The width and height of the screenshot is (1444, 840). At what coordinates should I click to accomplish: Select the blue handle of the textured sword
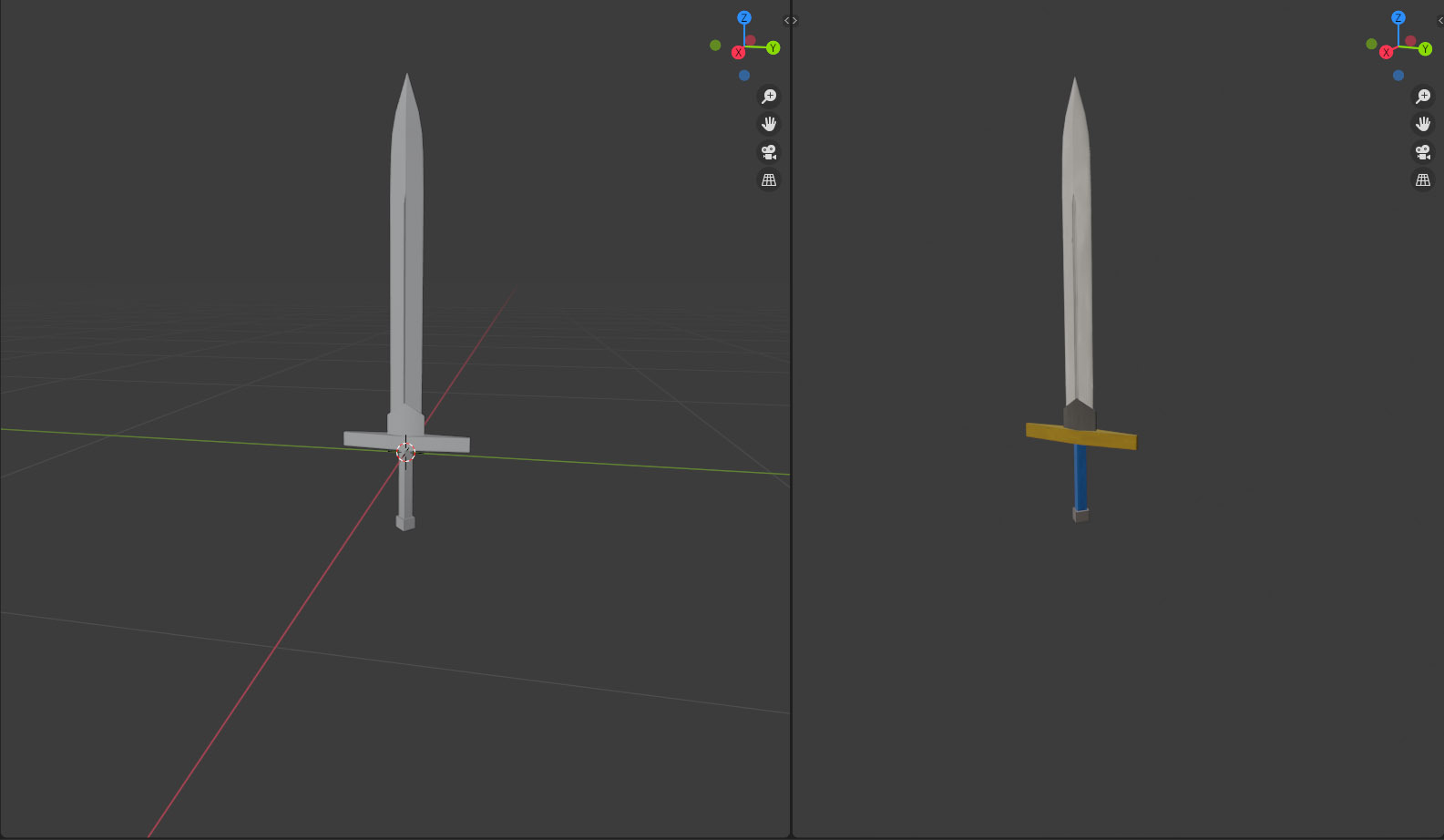(x=1080, y=478)
